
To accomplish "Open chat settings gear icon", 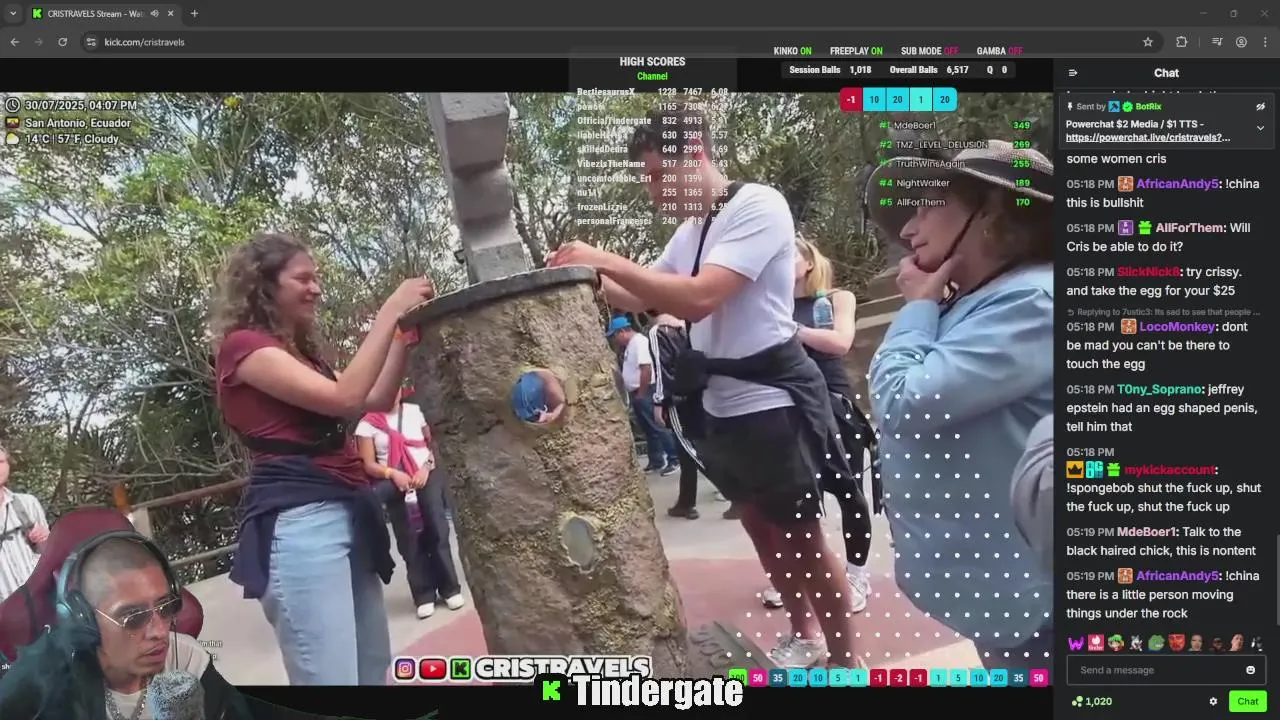I will (1213, 701).
